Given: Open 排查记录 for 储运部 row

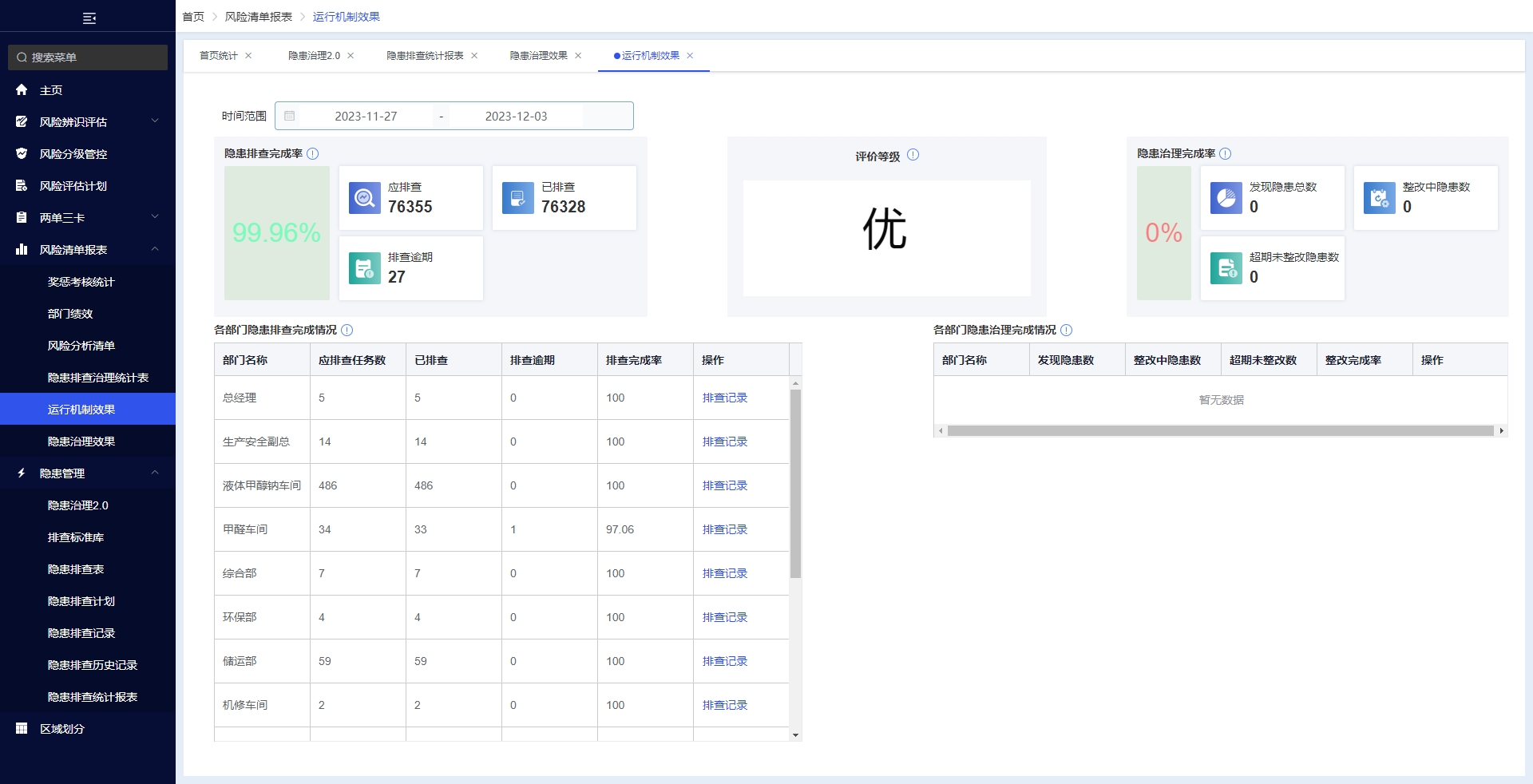Looking at the screenshot, I should pyautogui.click(x=725, y=661).
